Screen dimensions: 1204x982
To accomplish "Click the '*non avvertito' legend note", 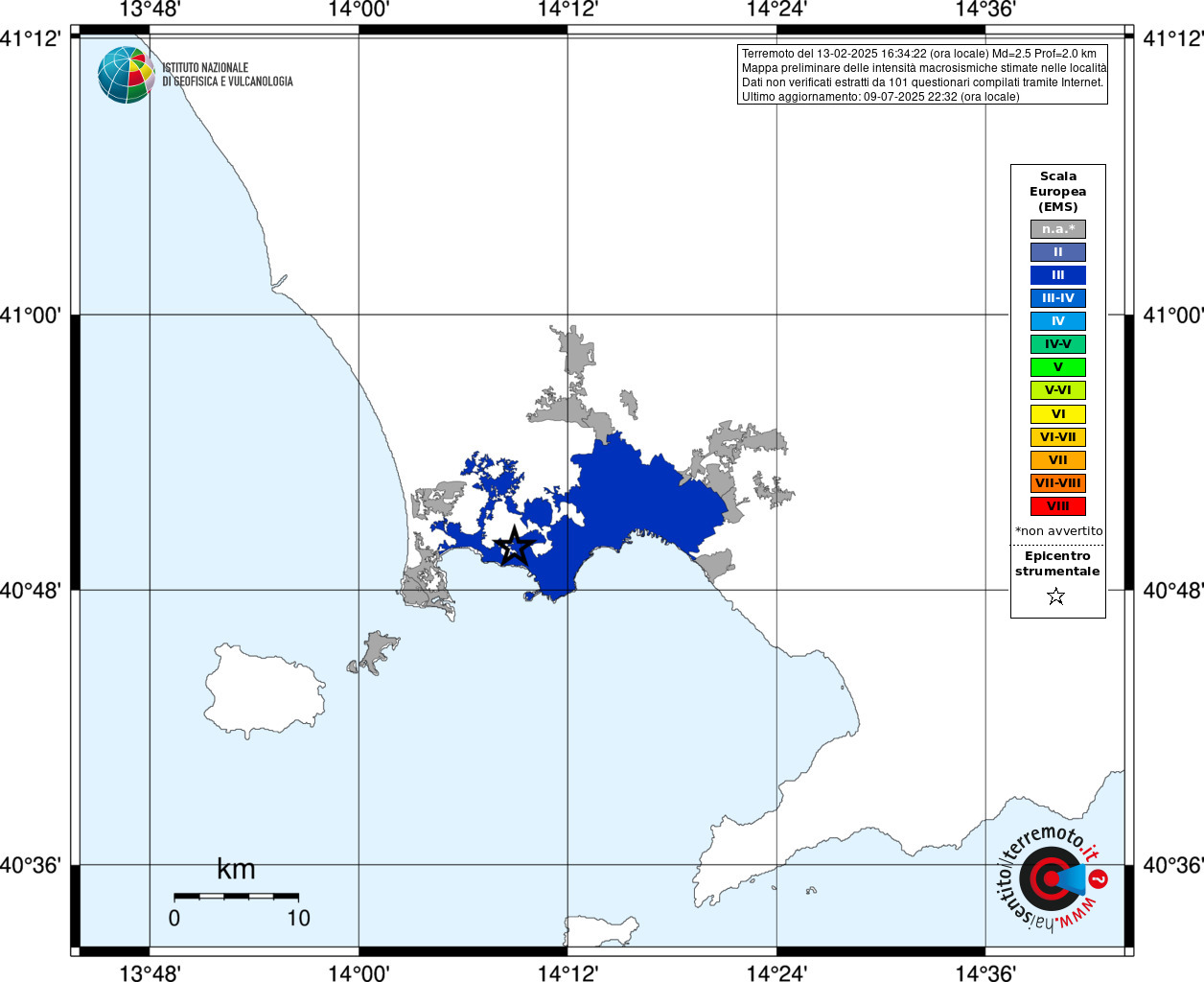I will [1058, 531].
